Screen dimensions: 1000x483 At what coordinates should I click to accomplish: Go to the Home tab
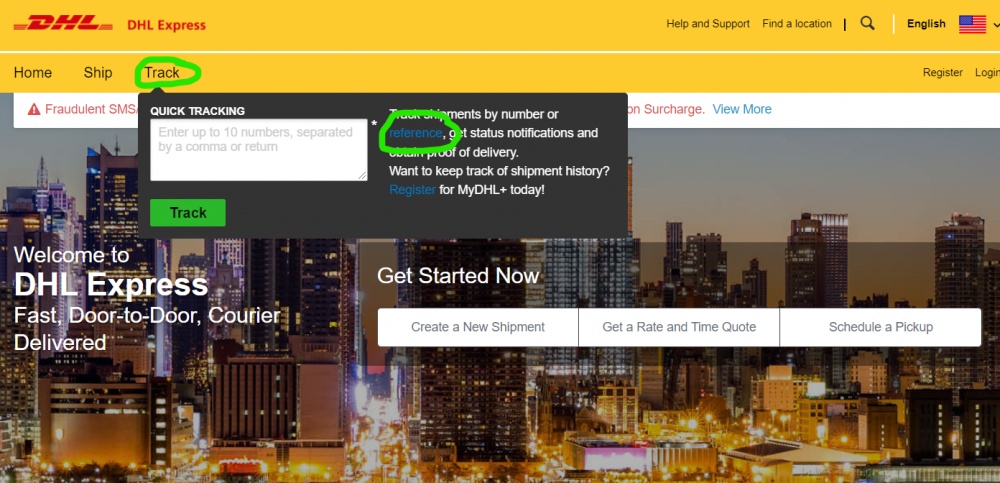33,73
